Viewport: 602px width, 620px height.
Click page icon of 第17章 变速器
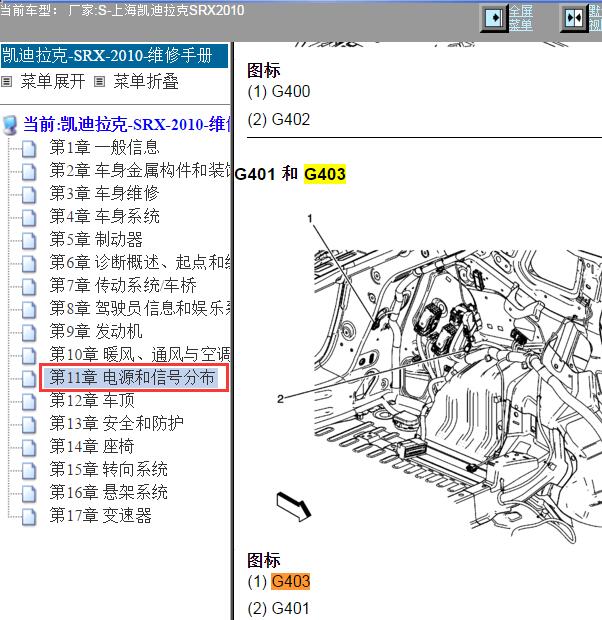coord(29,516)
